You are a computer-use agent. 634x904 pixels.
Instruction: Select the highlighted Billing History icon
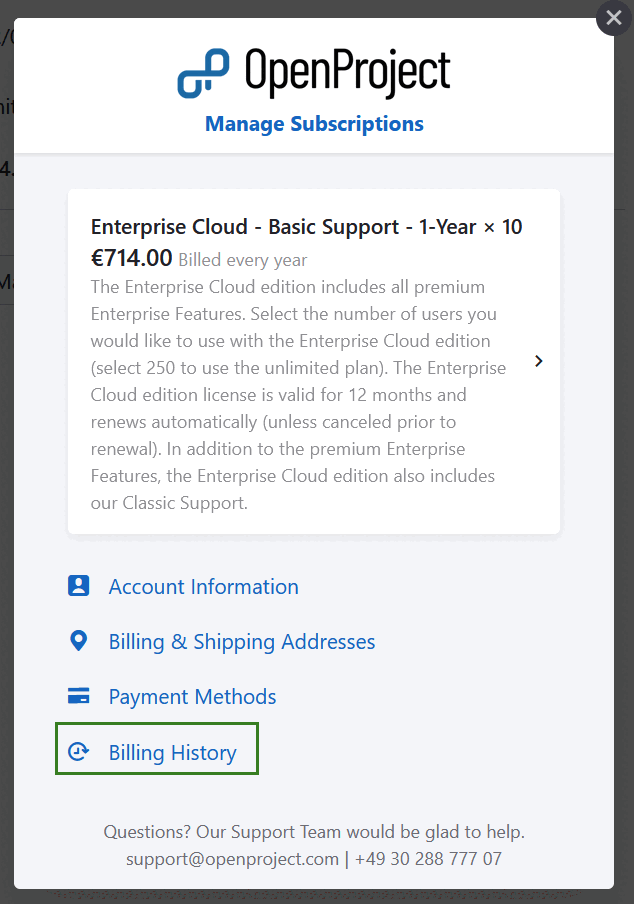coord(79,752)
